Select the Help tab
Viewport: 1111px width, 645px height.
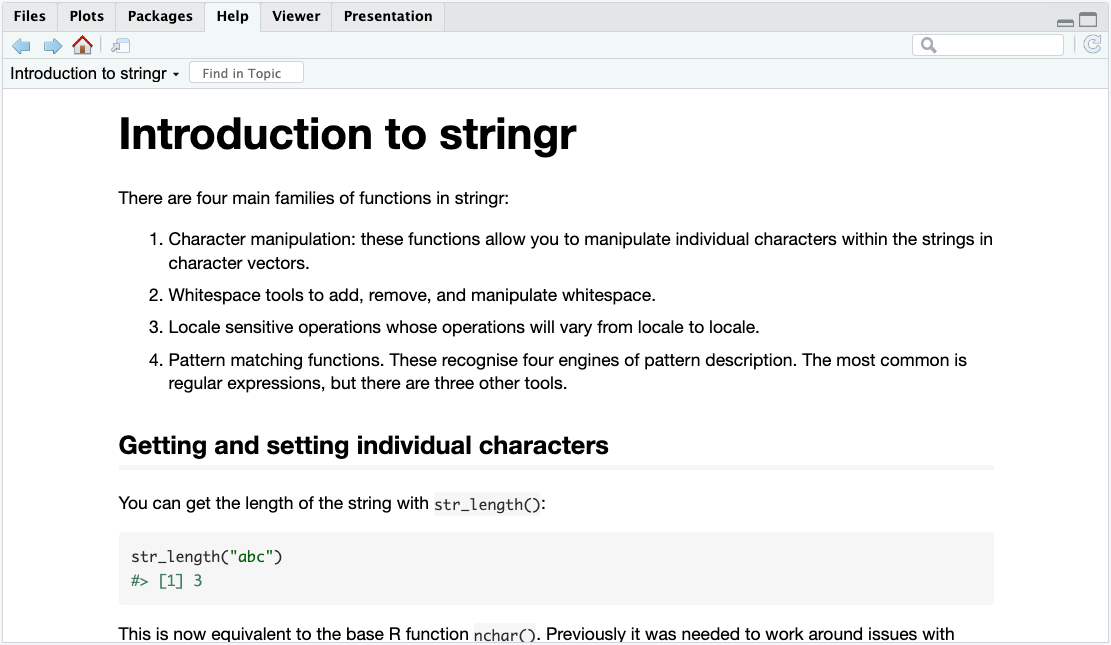pos(232,16)
